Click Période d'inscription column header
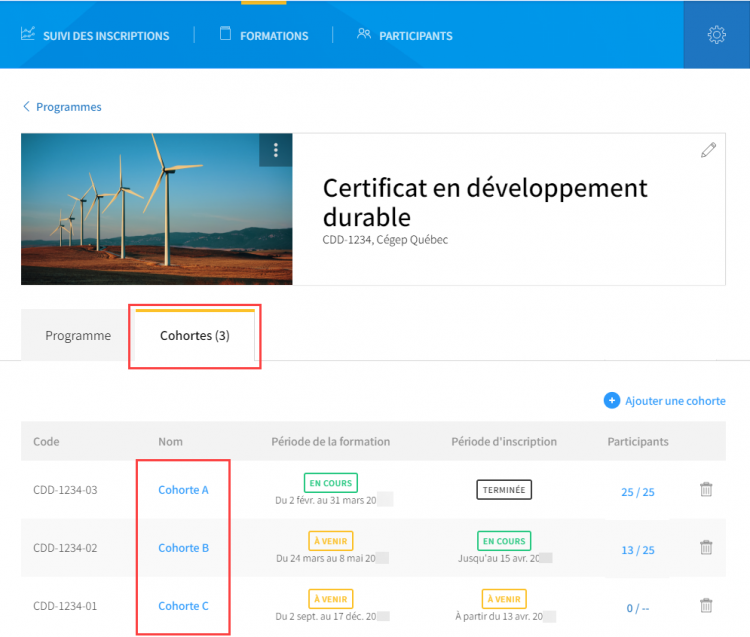The height and width of the screenshot is (637, 750). [x=504, y=441]
